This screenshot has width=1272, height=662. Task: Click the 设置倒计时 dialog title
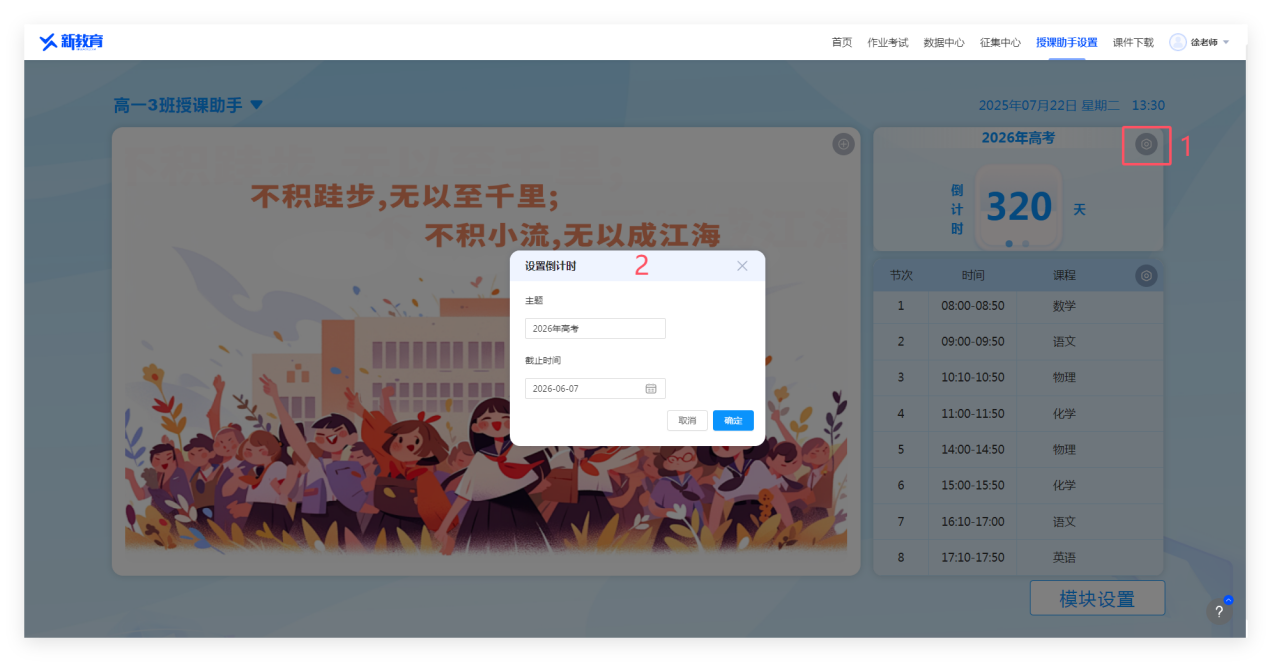[x=550, y=266]
